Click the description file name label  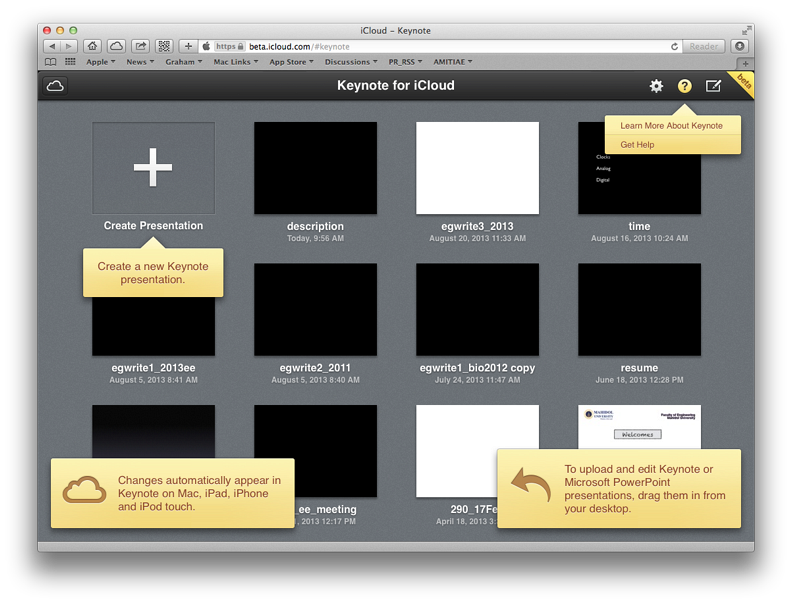pos(315,226)
